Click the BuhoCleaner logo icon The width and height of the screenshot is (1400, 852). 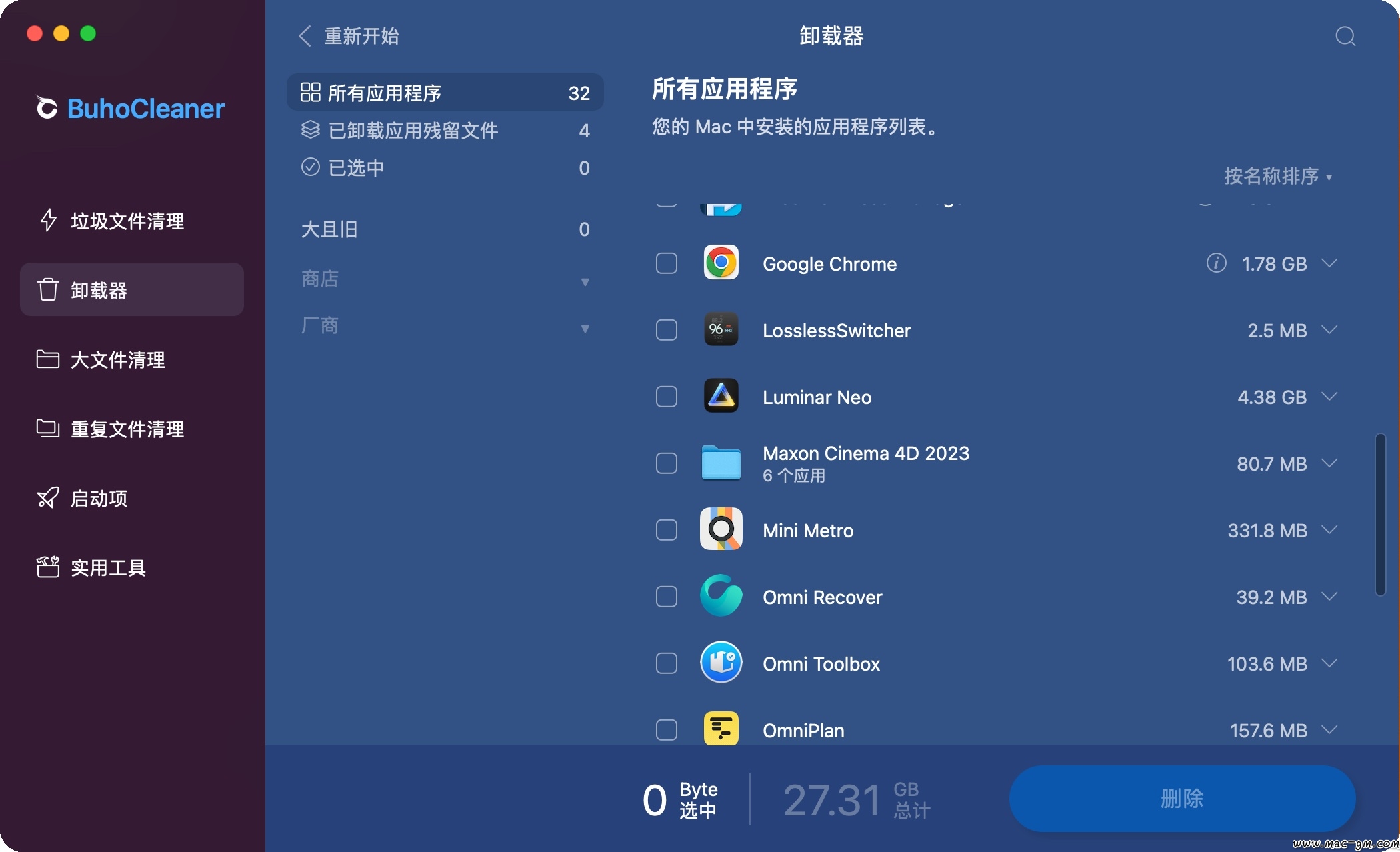point(47,107)
